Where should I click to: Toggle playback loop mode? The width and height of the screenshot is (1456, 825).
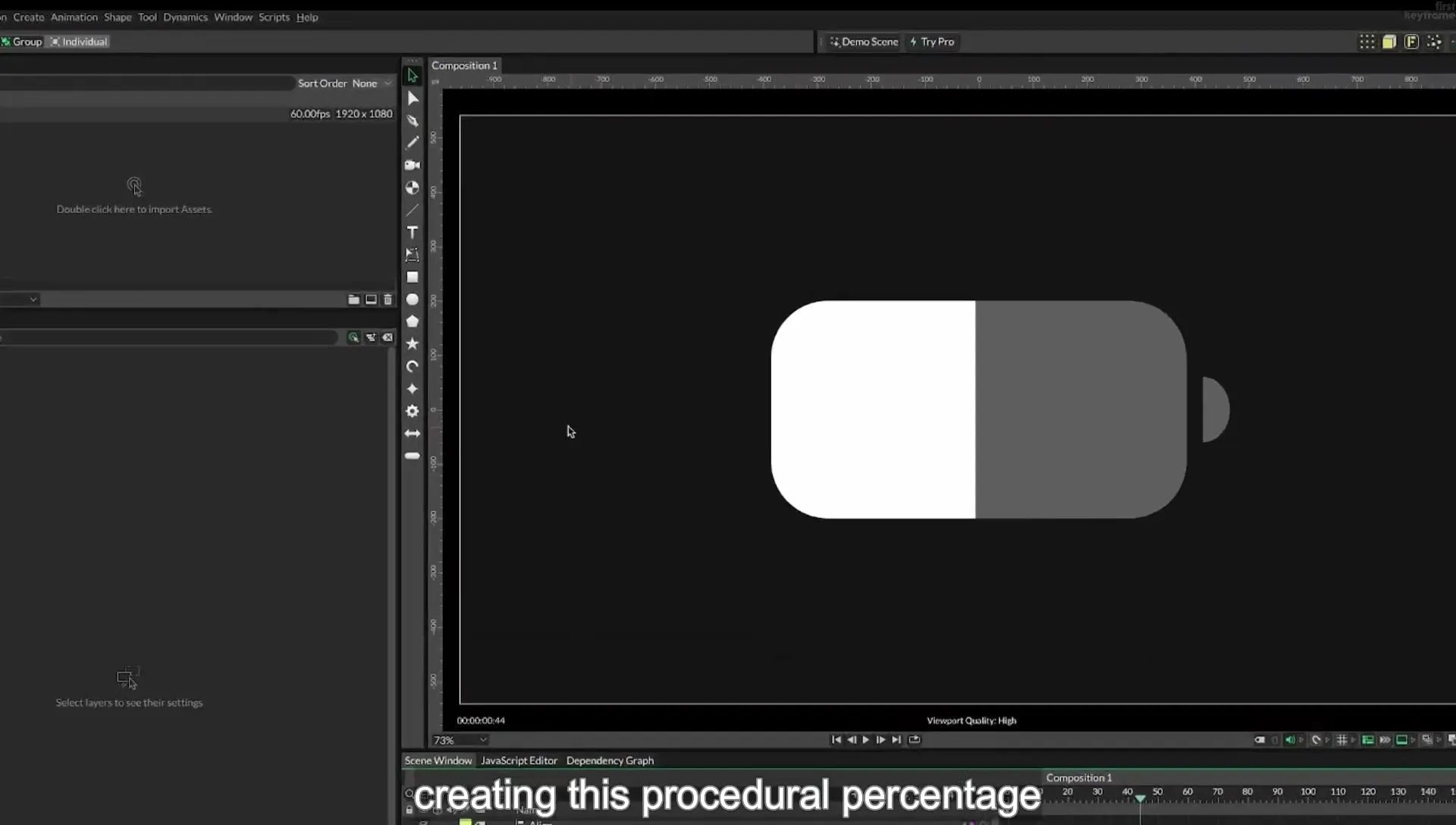[x=915, y=740]
